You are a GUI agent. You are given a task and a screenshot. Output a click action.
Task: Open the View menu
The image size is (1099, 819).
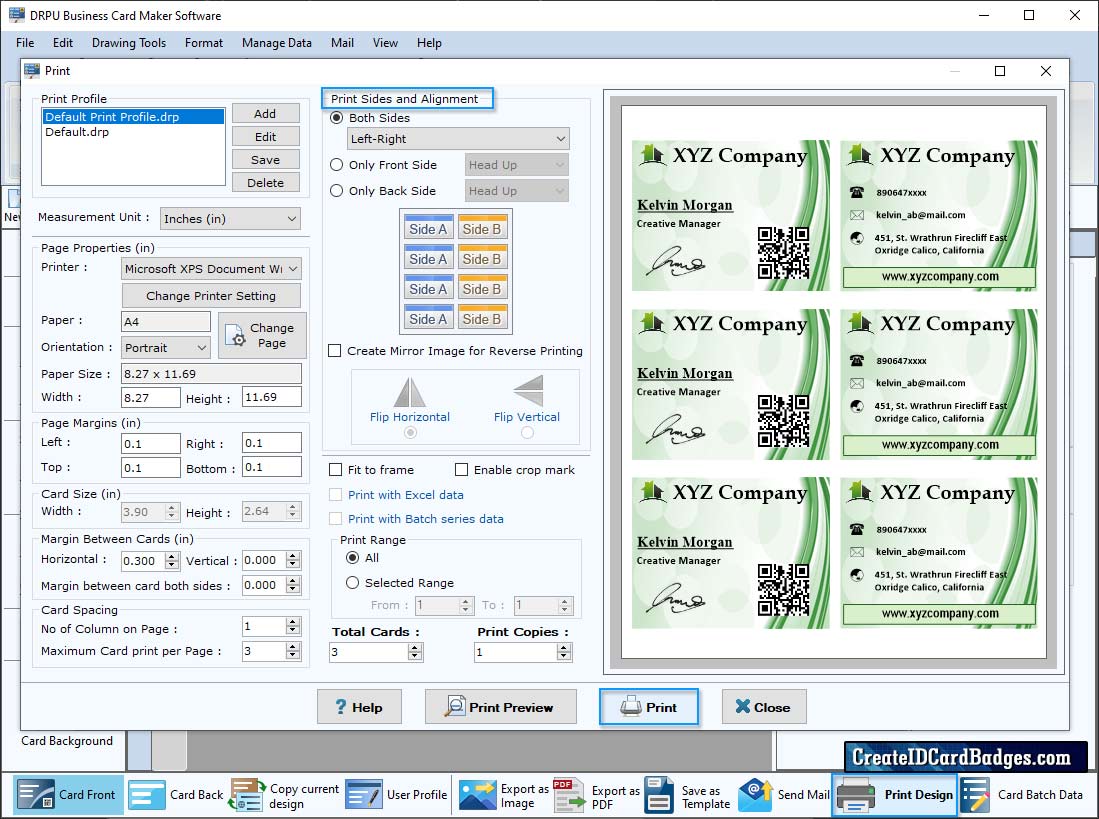(385, 43)
